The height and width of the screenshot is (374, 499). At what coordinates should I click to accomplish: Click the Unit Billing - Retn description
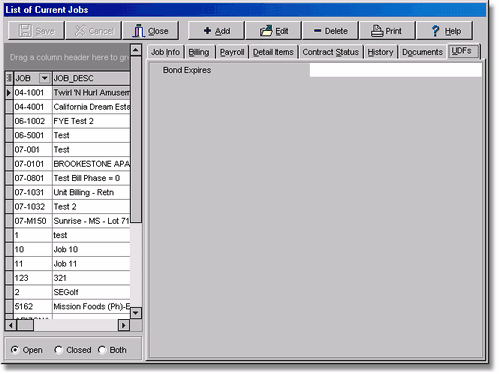tap(91, 193)
